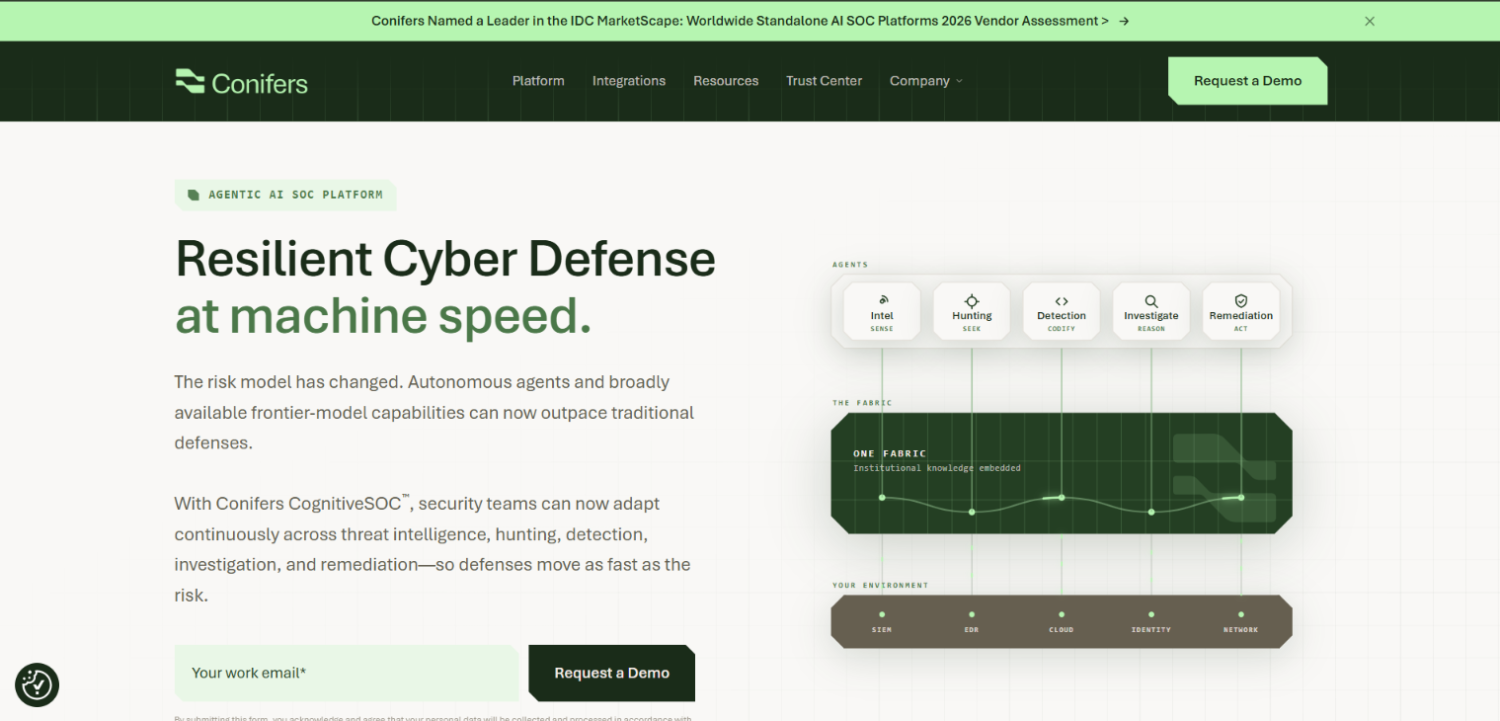Viewport: 1500px width, 721px height.
Task: Expand the Company dropdown chevron
Action: point(959,81)
